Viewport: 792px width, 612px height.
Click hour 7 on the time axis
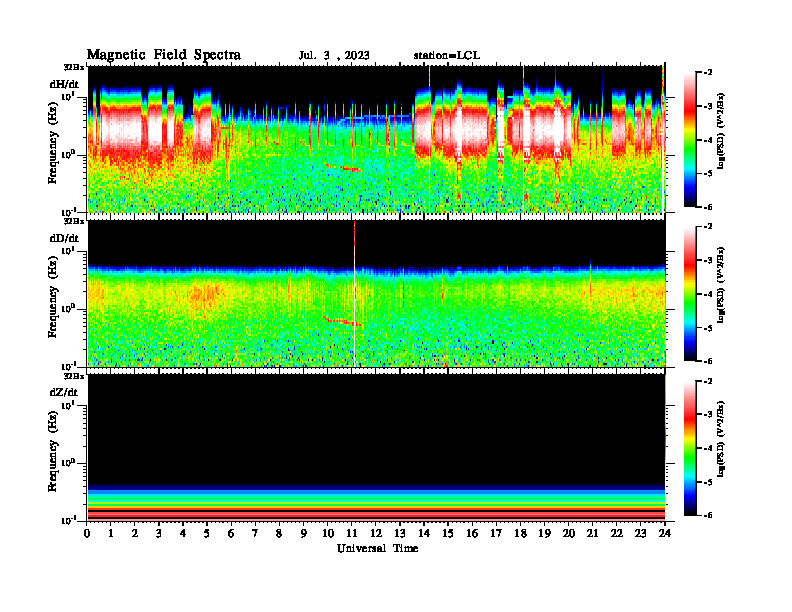[x=256, y=534]
